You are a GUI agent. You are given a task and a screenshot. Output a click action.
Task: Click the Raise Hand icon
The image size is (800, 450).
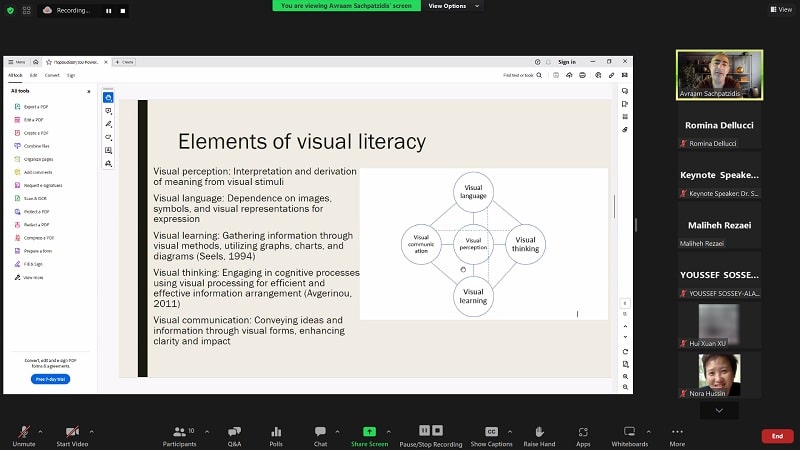539,435
